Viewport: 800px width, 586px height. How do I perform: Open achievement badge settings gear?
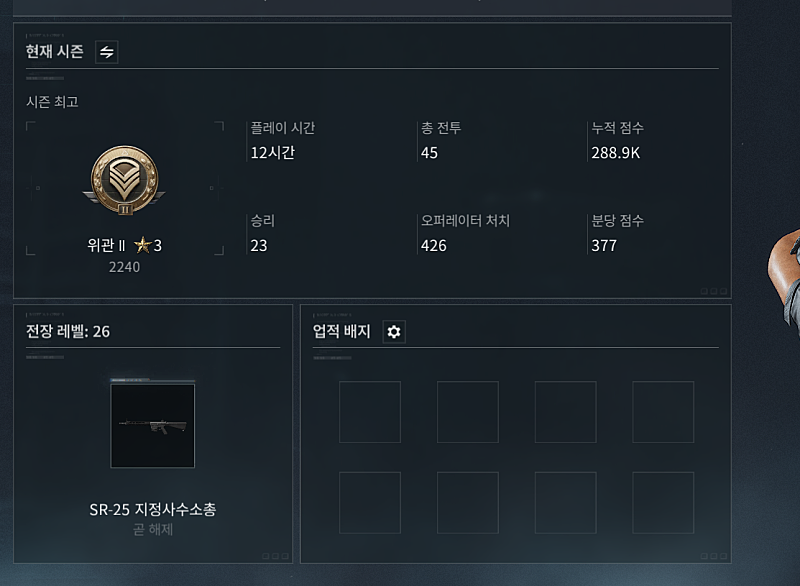[394, 332]
